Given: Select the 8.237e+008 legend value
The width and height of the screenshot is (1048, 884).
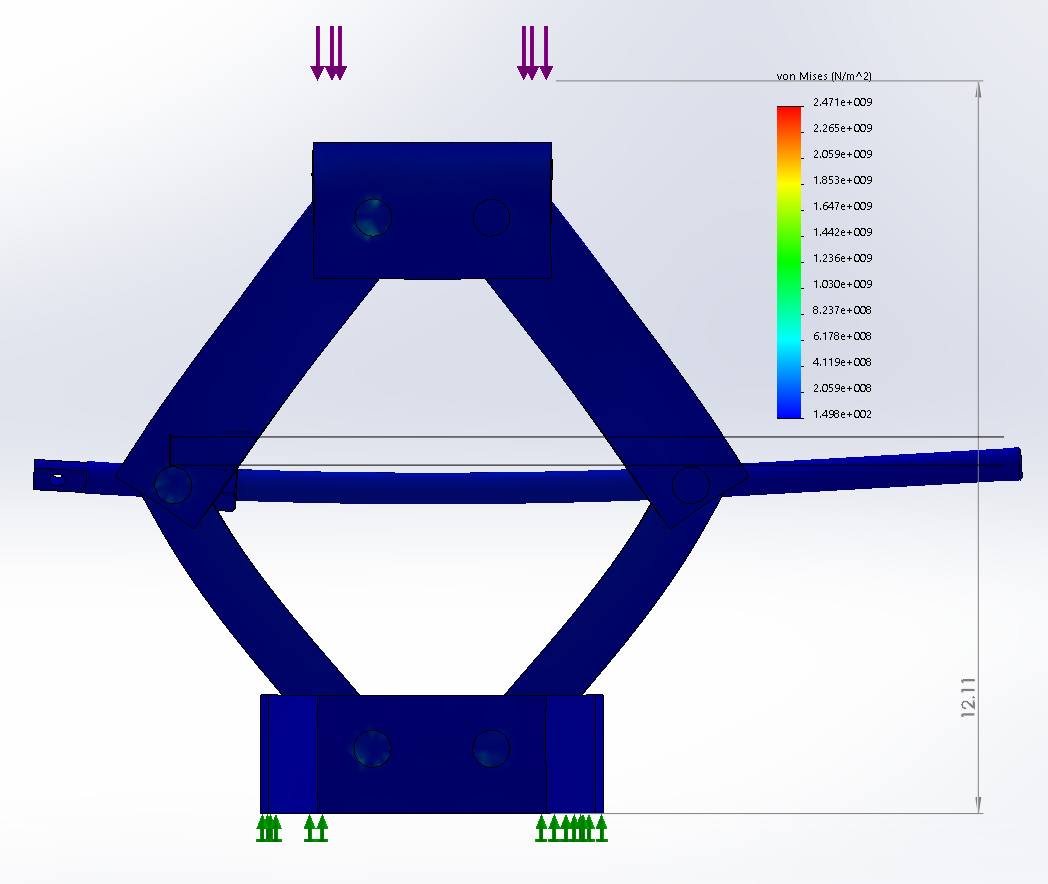Looking at the screenshot, I should coord(842,310).
